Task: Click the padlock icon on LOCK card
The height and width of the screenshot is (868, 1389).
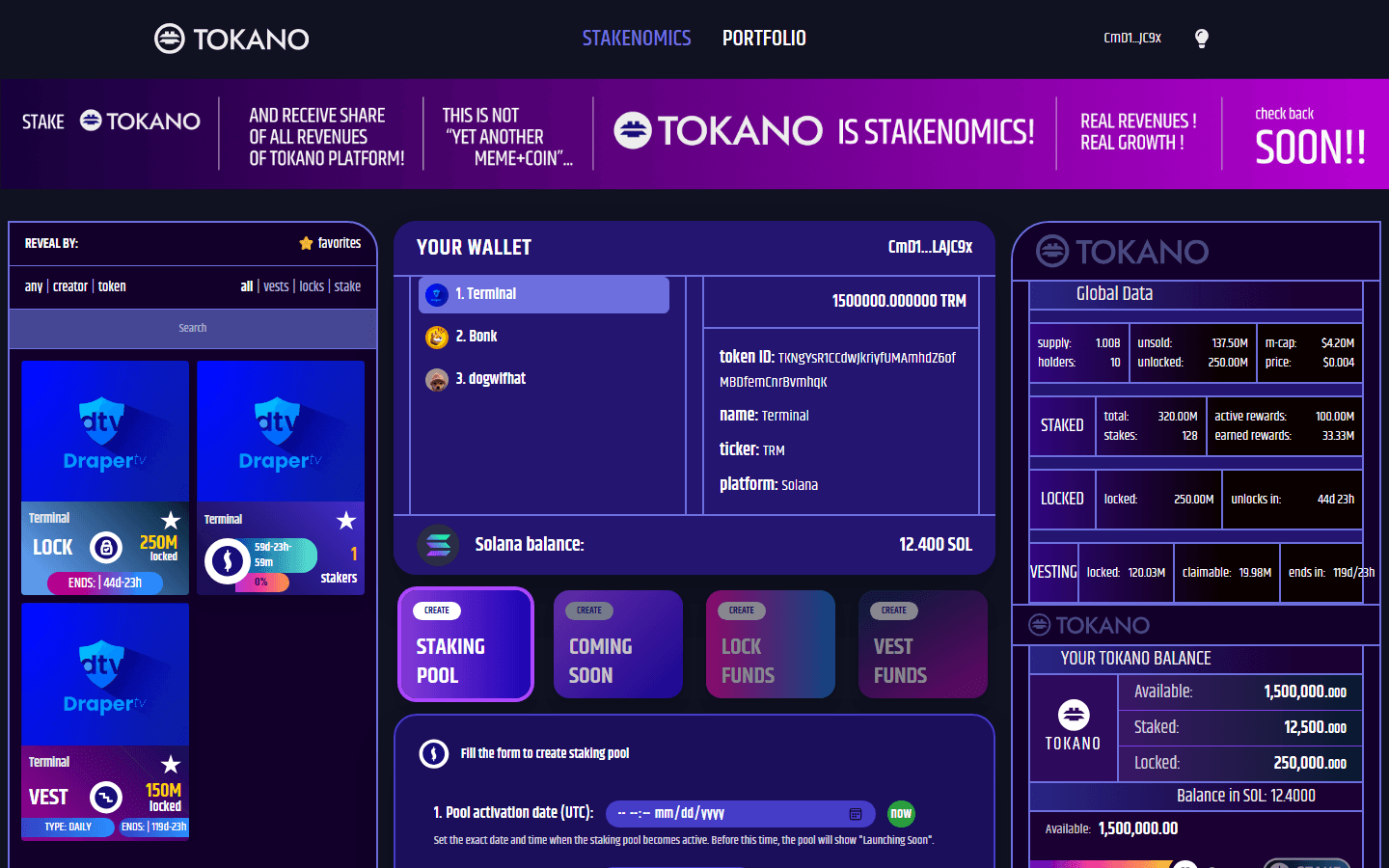Action: coord(106,548)
